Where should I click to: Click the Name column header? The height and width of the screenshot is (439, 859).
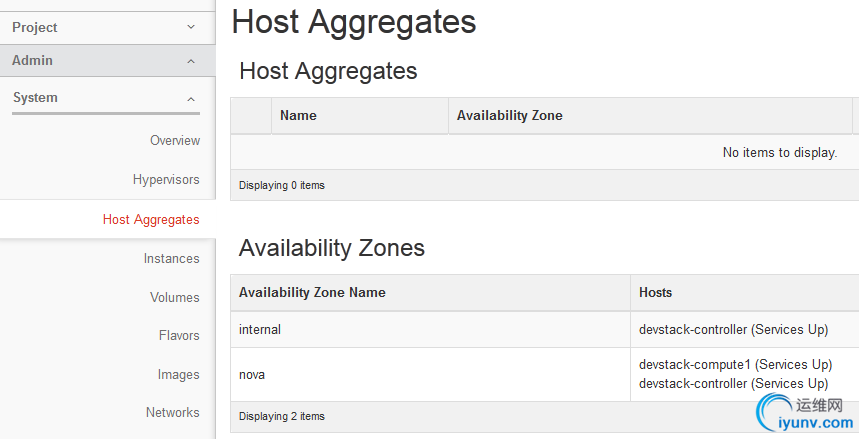pyautogui.click(x=298, y=116)
